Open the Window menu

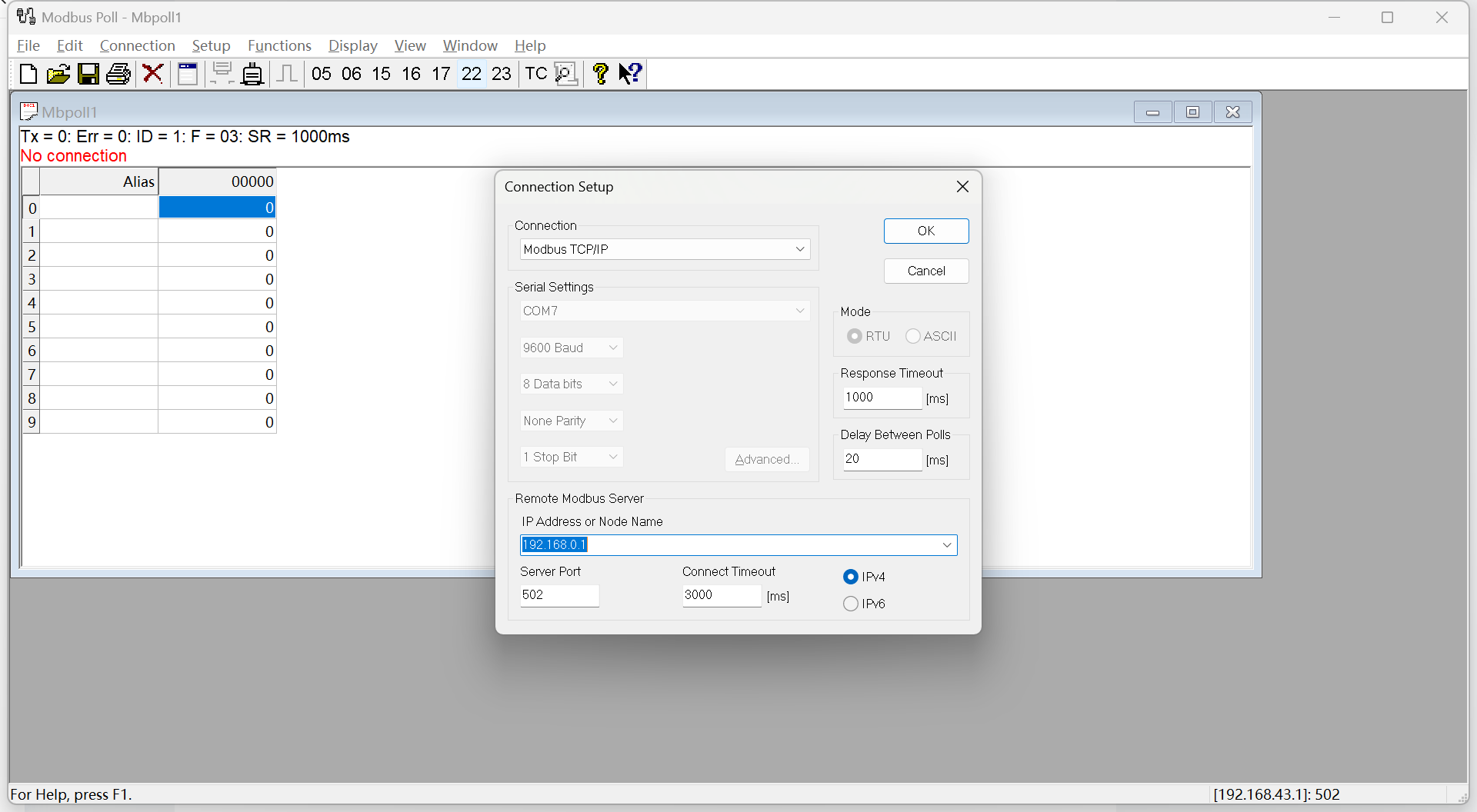[470, 45]
